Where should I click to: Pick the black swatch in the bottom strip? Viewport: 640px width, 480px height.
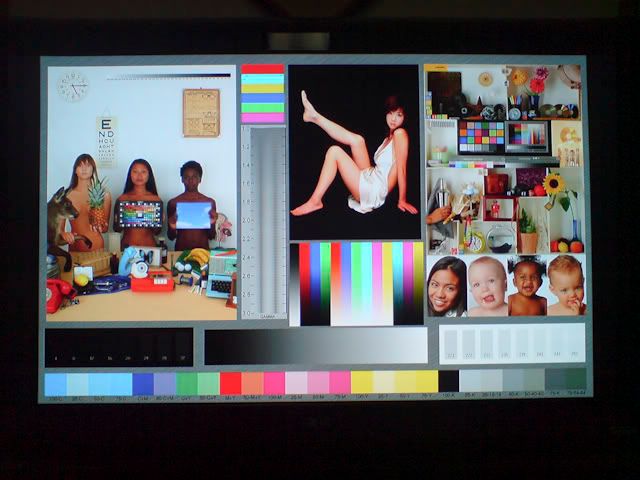[x=449, y=382]
